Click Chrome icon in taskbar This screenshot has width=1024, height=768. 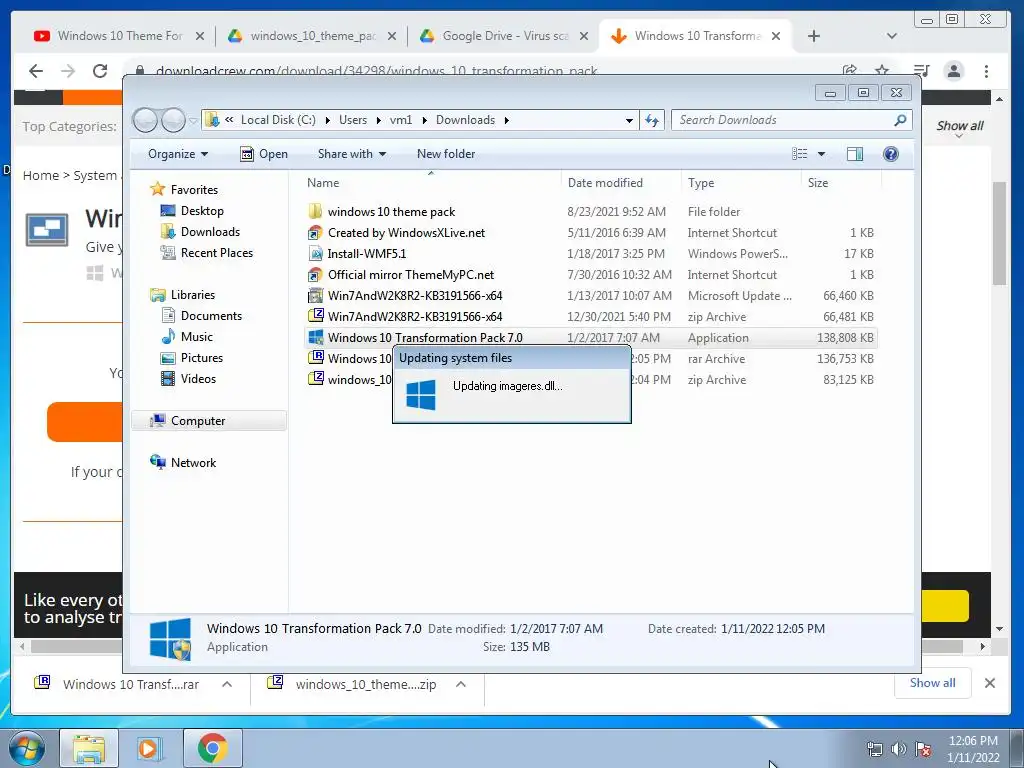[212, 748]
